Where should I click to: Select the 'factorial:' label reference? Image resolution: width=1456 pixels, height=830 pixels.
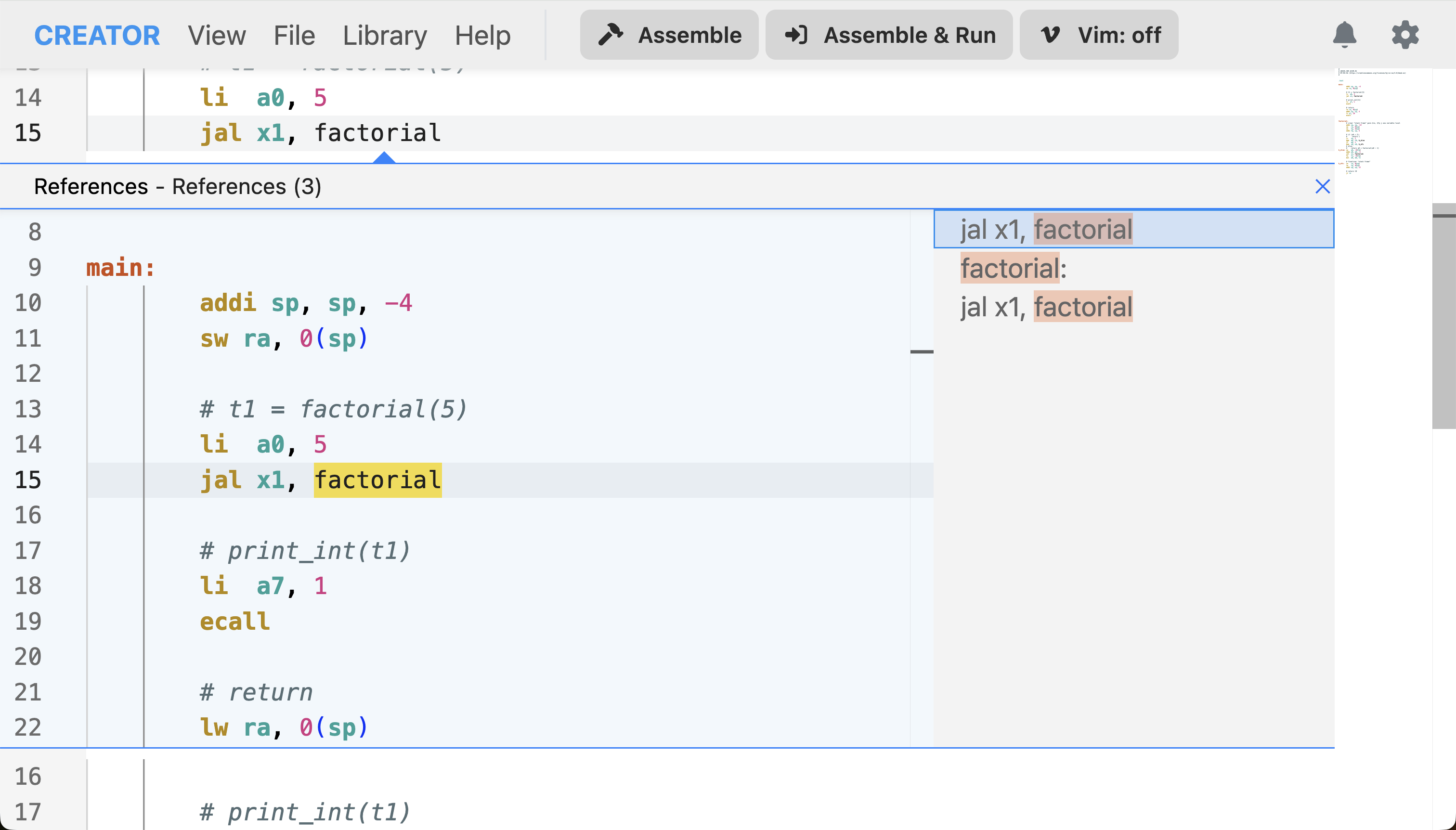pos(1013,268)
